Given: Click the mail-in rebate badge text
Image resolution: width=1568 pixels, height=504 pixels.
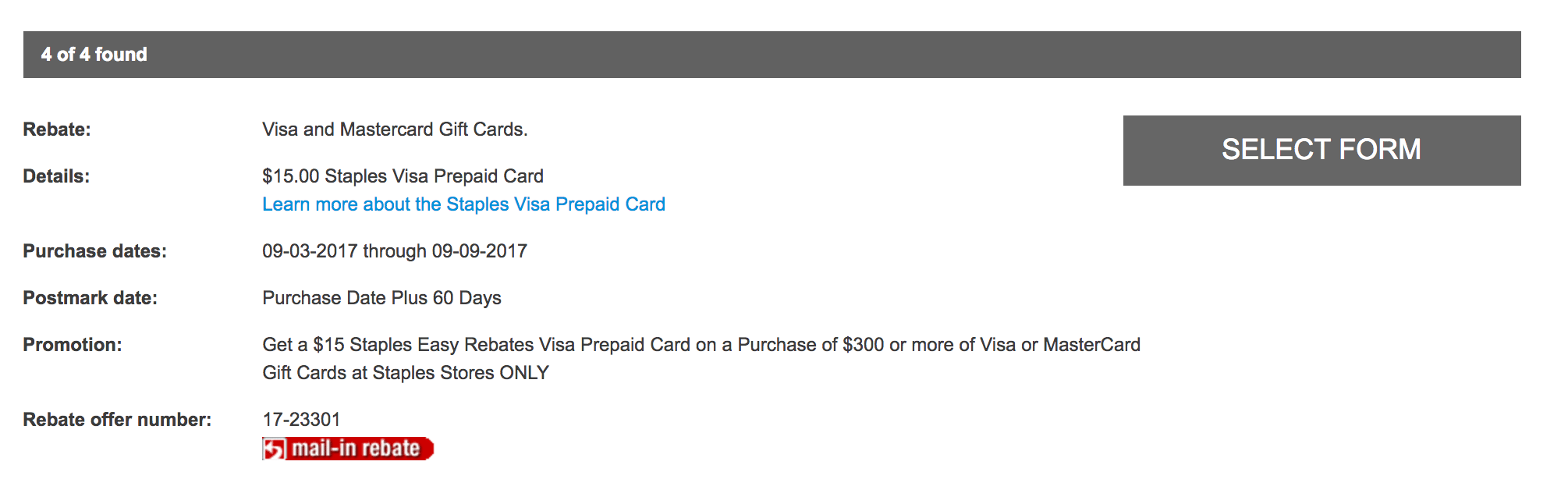Looking at the screenshot, I should coord(357,449).
